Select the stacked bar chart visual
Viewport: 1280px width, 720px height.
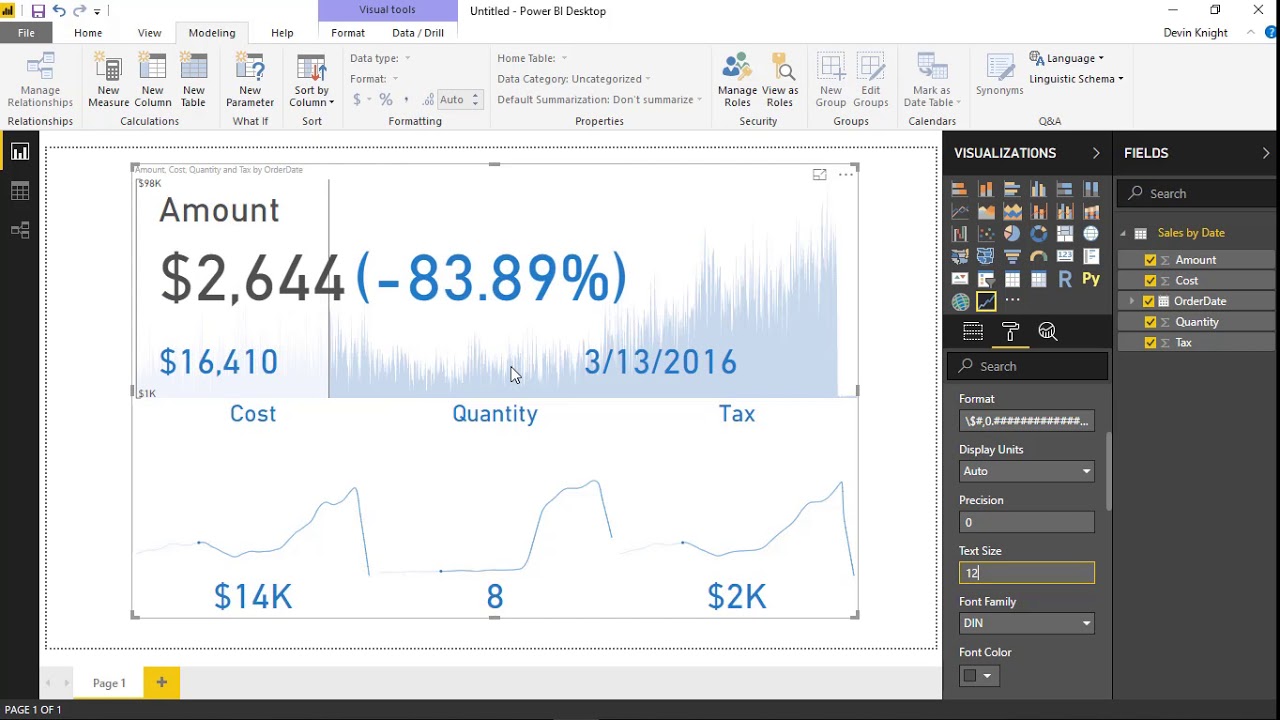click(959, 189)
